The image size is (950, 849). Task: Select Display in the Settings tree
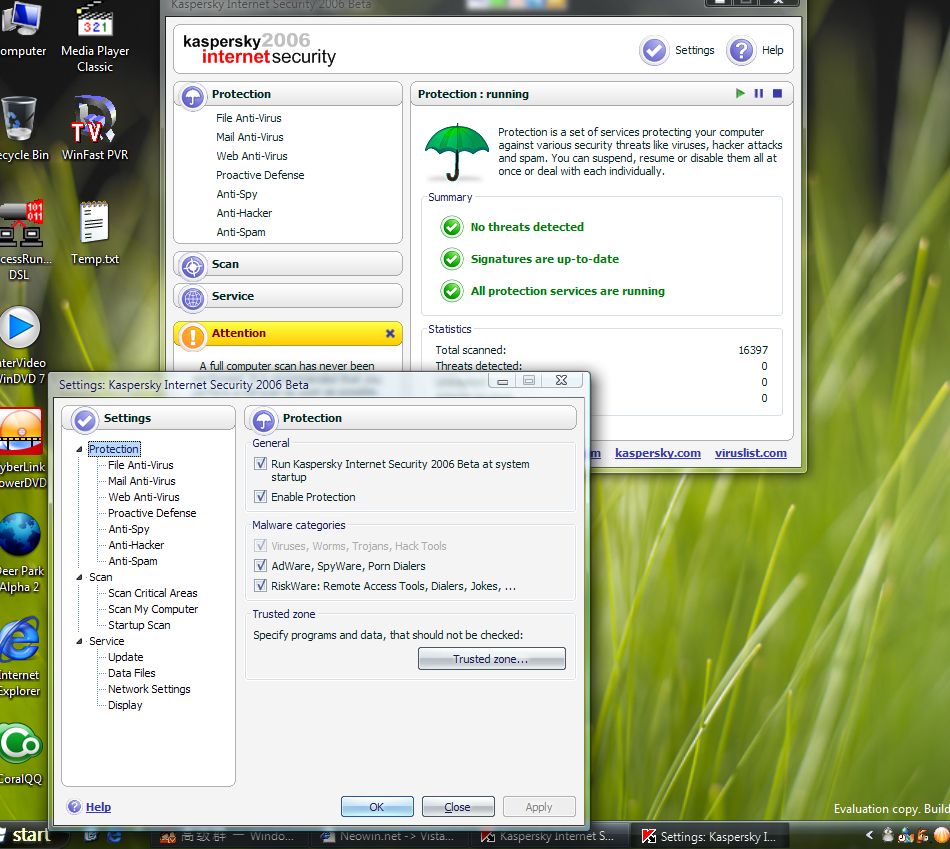[125, 705]
